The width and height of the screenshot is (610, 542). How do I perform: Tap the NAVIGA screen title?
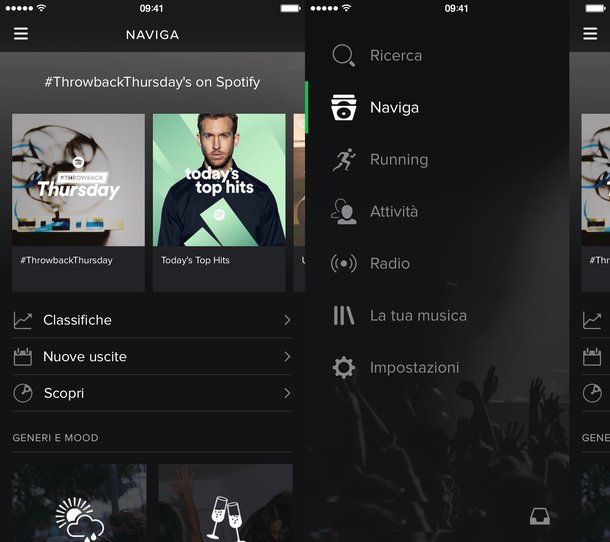click(152, 35)
